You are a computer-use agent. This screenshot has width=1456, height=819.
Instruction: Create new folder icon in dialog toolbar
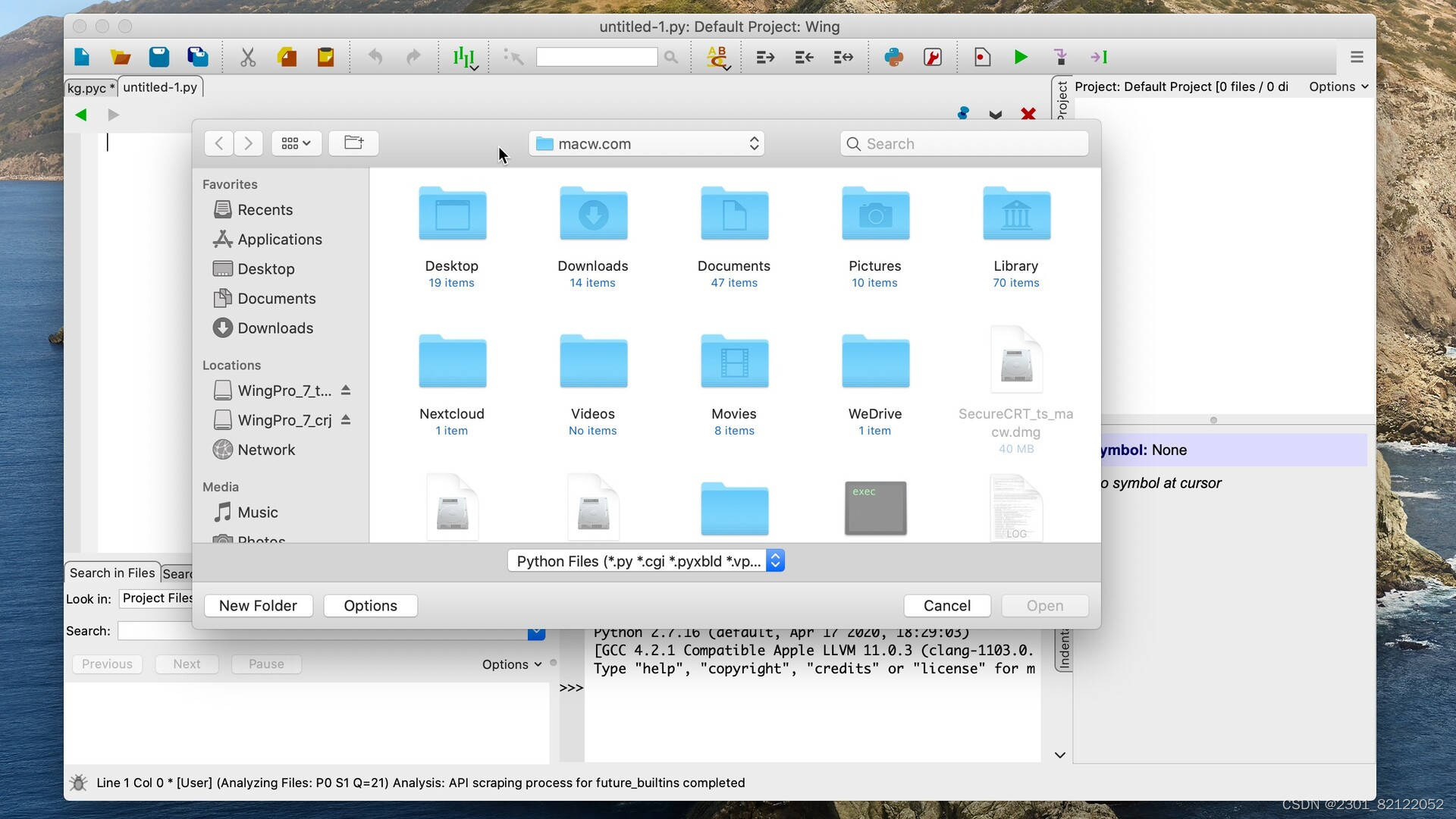coord(353,143)
